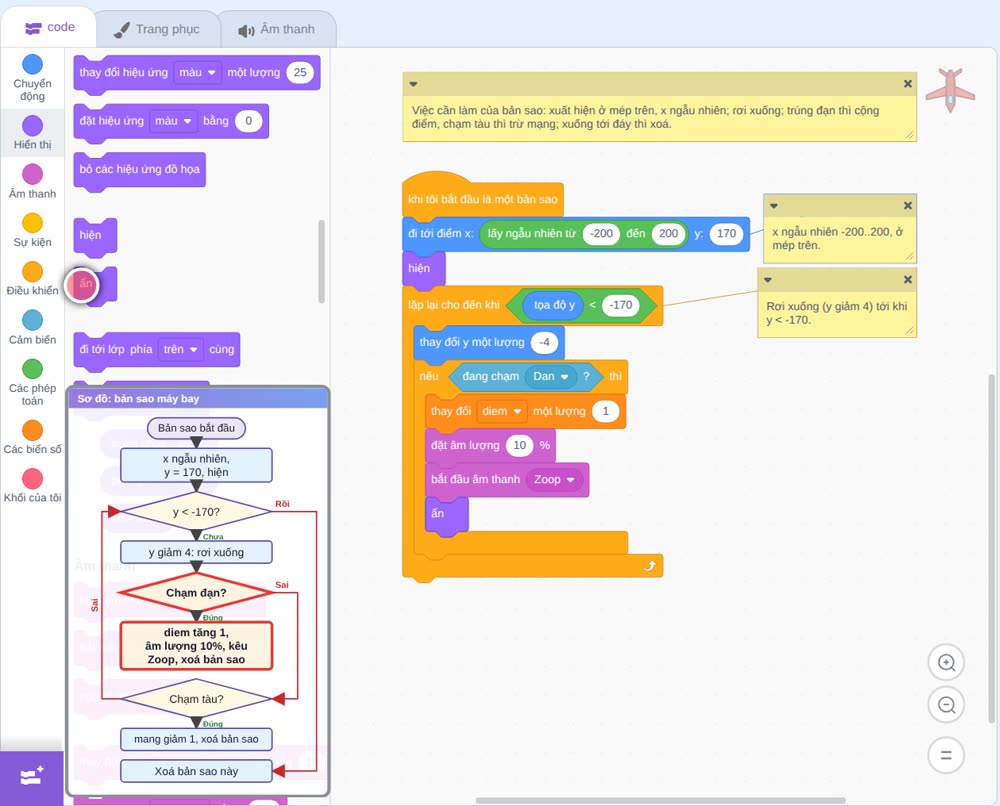The width and height of the screenshot is (1000, 806).
Task: Open the Cảm biến block category
Action: tap(33, 327)
